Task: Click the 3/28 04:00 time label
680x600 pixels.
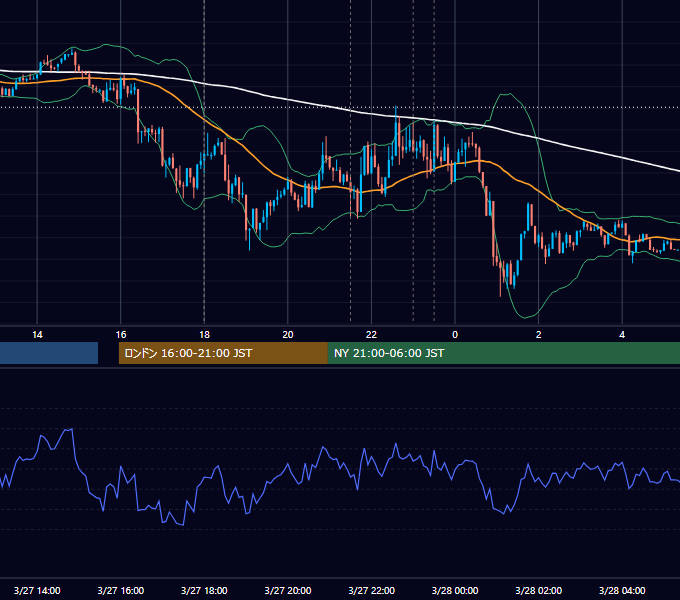Action: [622, 590]
